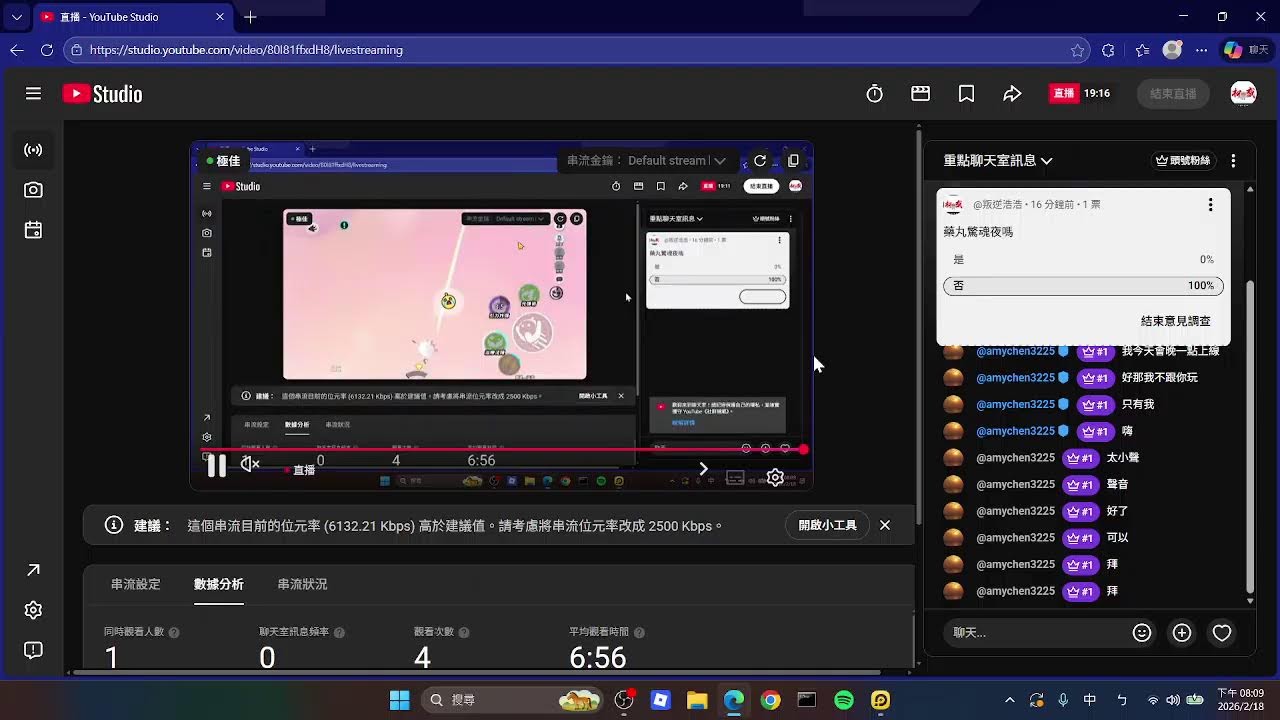The width and height of the screenshot is (1280, 720).
Task: Click 結束意見調查 to end the poll
Action: tap(1176, 321)
